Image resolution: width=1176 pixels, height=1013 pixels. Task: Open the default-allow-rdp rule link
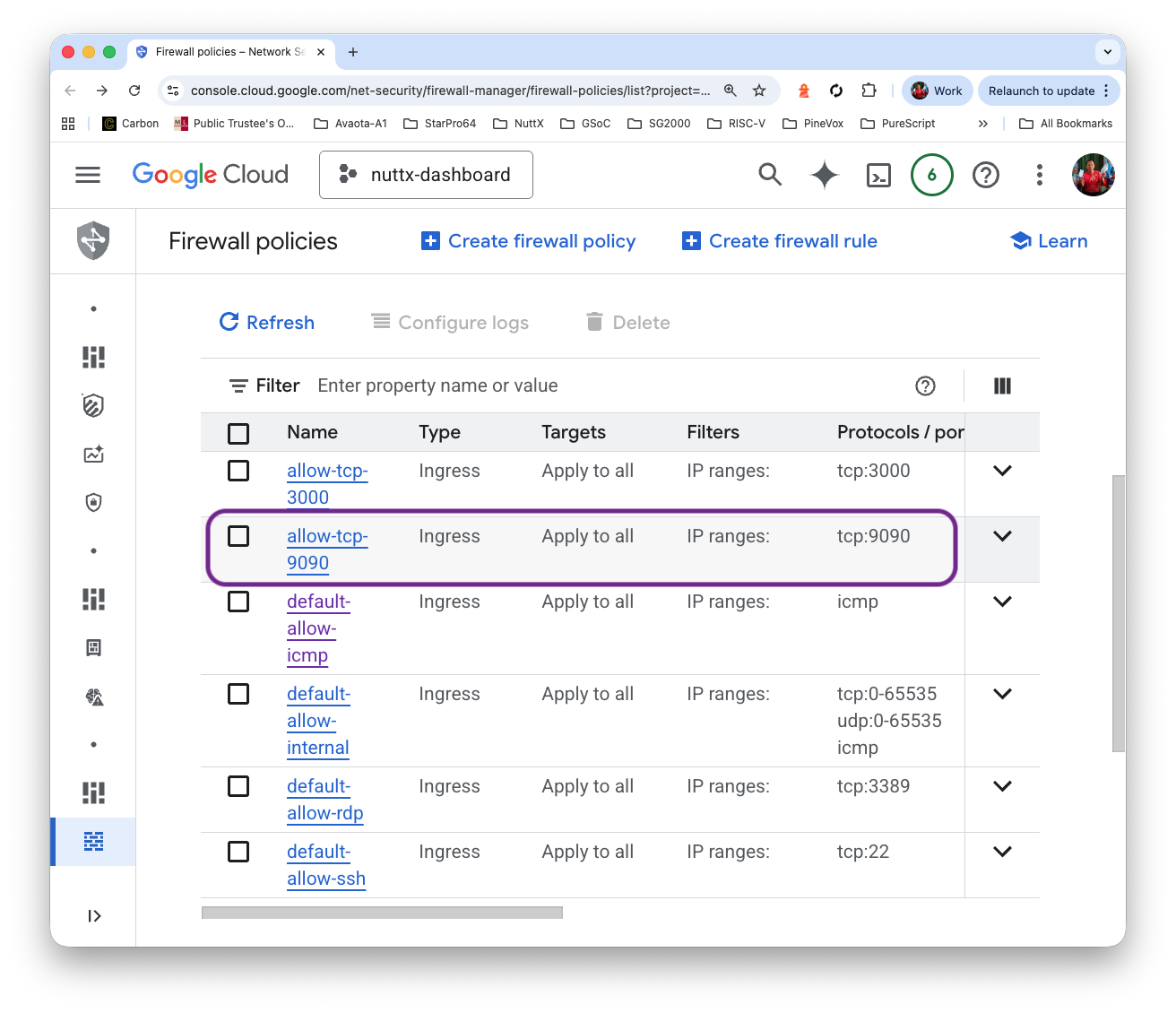coord(324,800)
